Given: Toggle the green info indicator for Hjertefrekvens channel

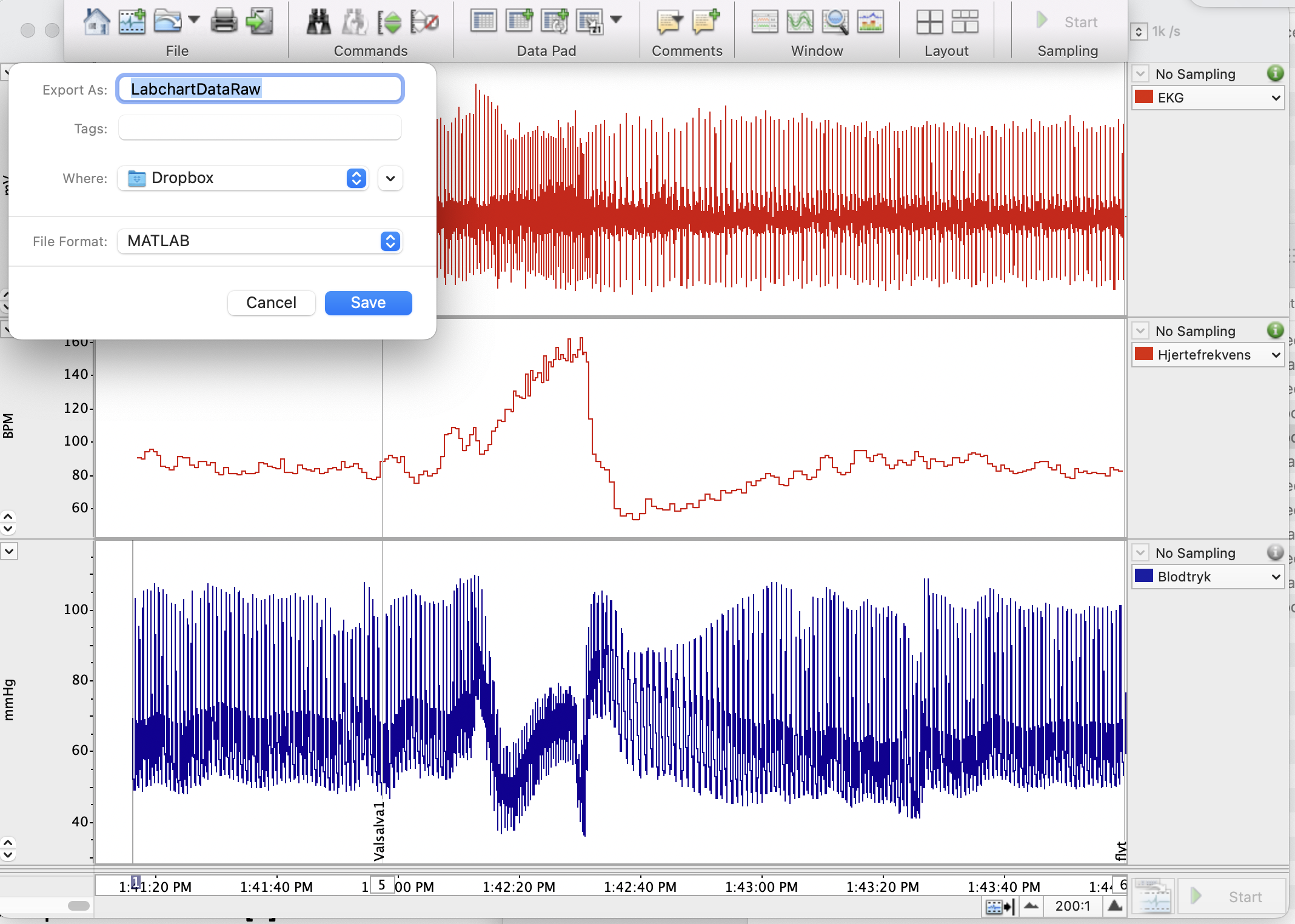Looking at the screenshot, I should click(1275, 330).
